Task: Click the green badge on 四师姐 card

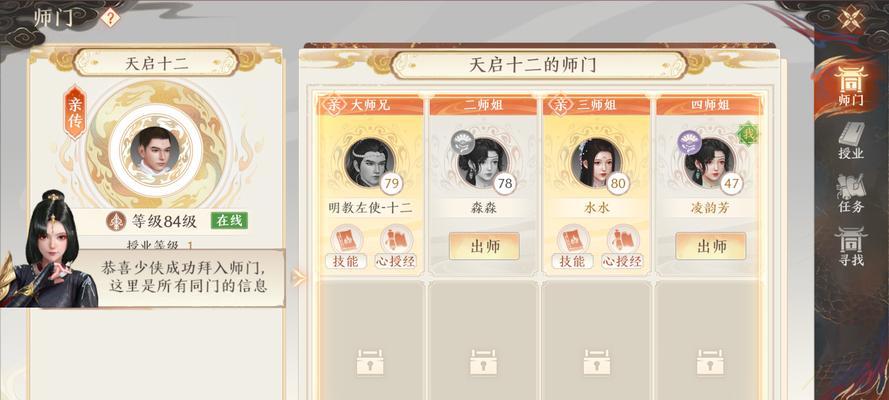Action: click(x=747, y=135)
